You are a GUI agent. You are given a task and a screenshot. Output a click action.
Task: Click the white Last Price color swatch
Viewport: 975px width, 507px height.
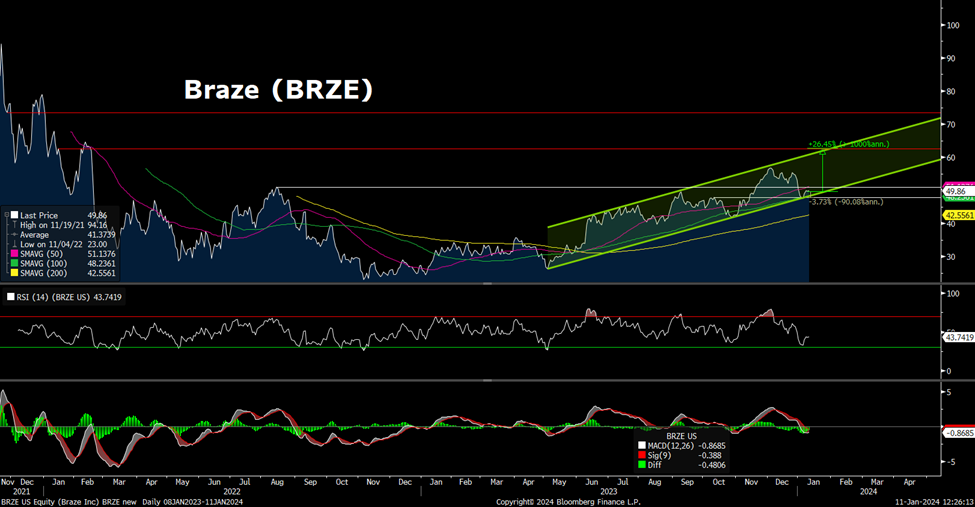14,215
